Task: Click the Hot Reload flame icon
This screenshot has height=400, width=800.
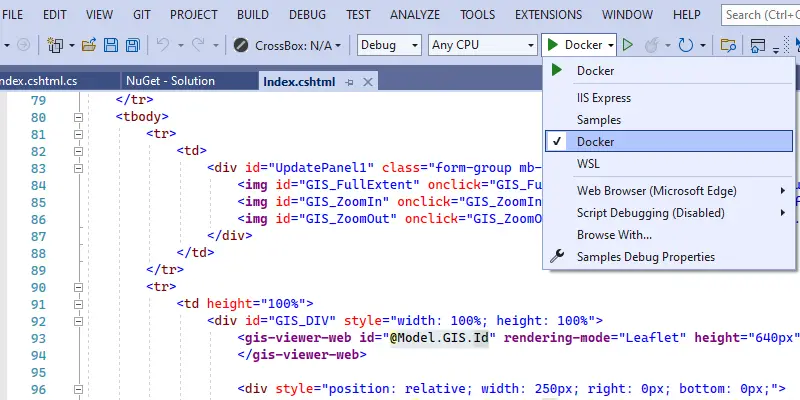Action: coord(652,45)
